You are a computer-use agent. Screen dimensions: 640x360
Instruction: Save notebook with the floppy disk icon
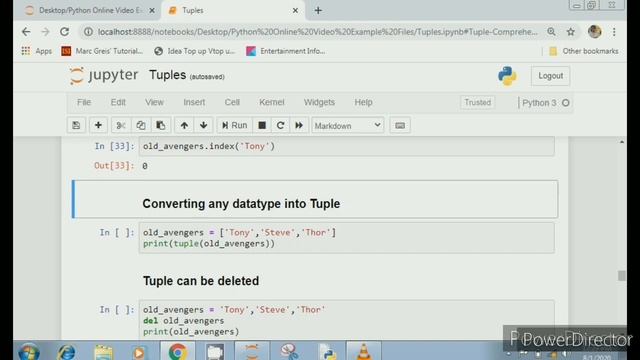[76, 125]
